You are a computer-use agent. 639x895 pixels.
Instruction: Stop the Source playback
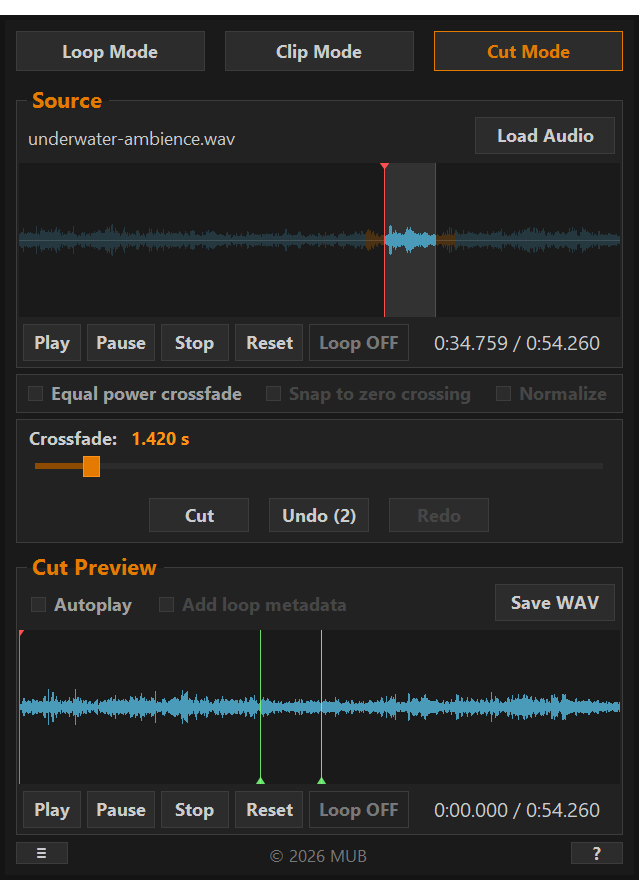tap(195, 342)
